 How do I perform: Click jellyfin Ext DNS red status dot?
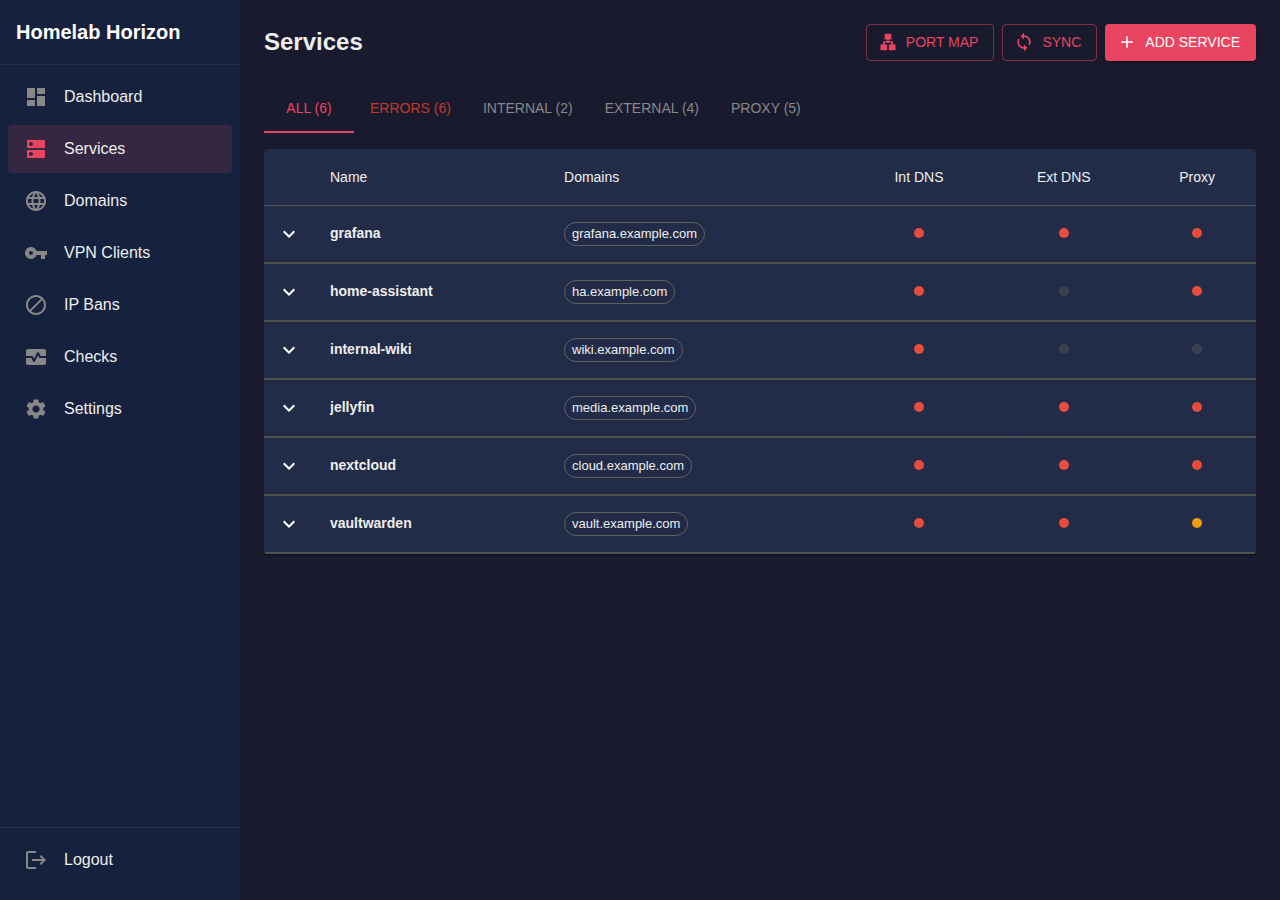tap(1064, 407)
